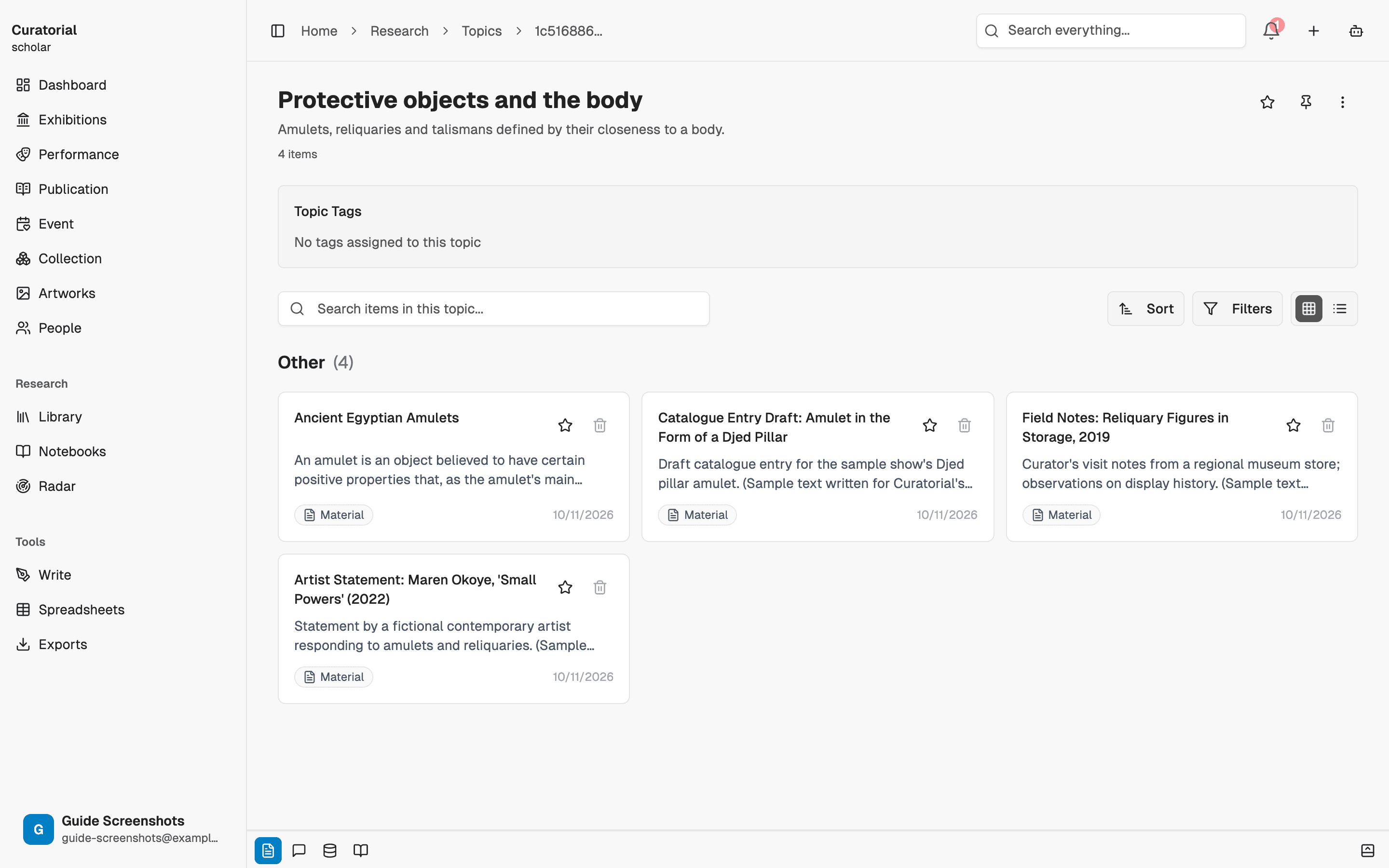This screenshot has width=1389, height=868.
Task: Focus the Search items in this topic field
Action: click(x=493, y=309)
